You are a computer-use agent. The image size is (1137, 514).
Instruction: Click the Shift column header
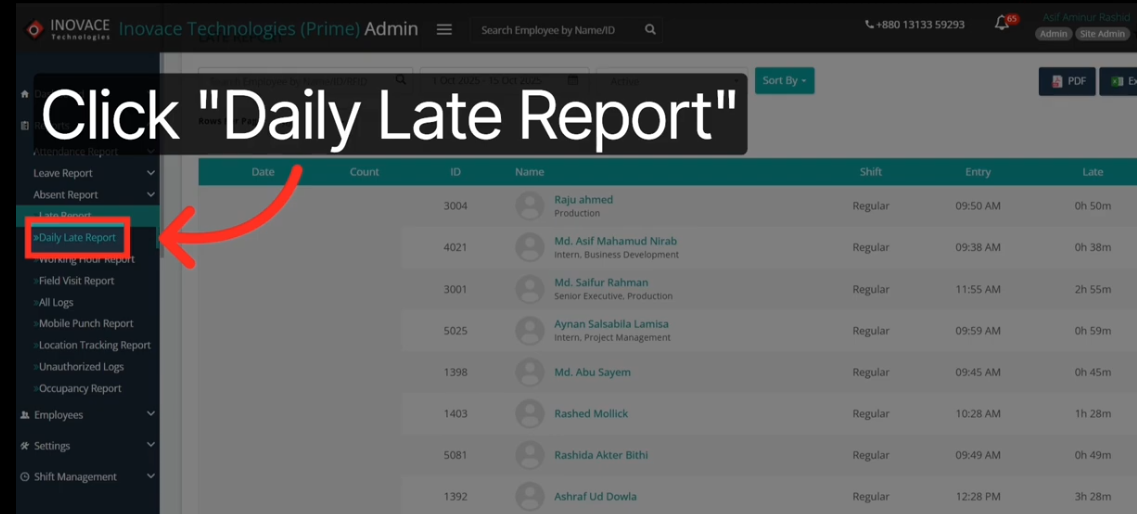tap(871, 172)
